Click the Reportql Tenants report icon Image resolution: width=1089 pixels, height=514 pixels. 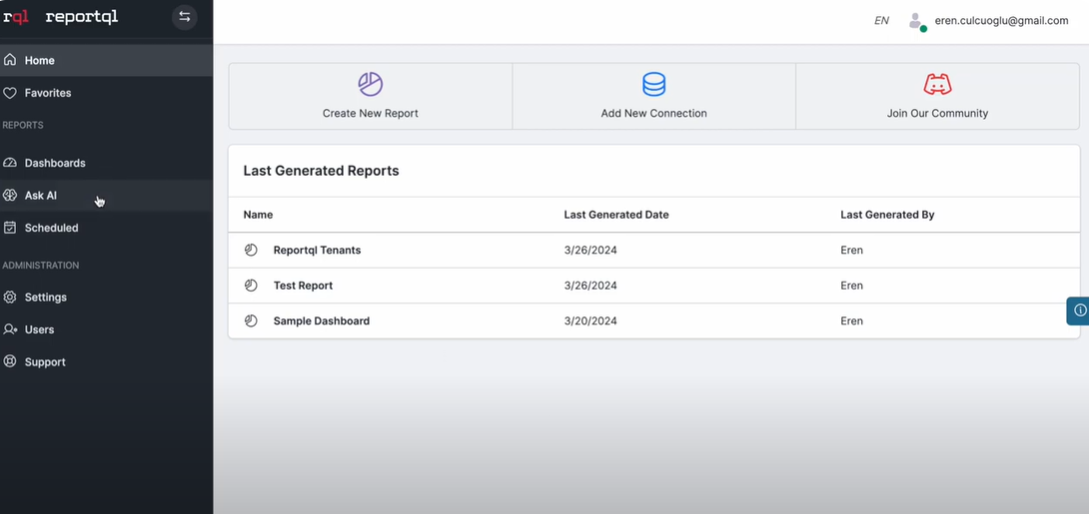[x=251, y=250]
